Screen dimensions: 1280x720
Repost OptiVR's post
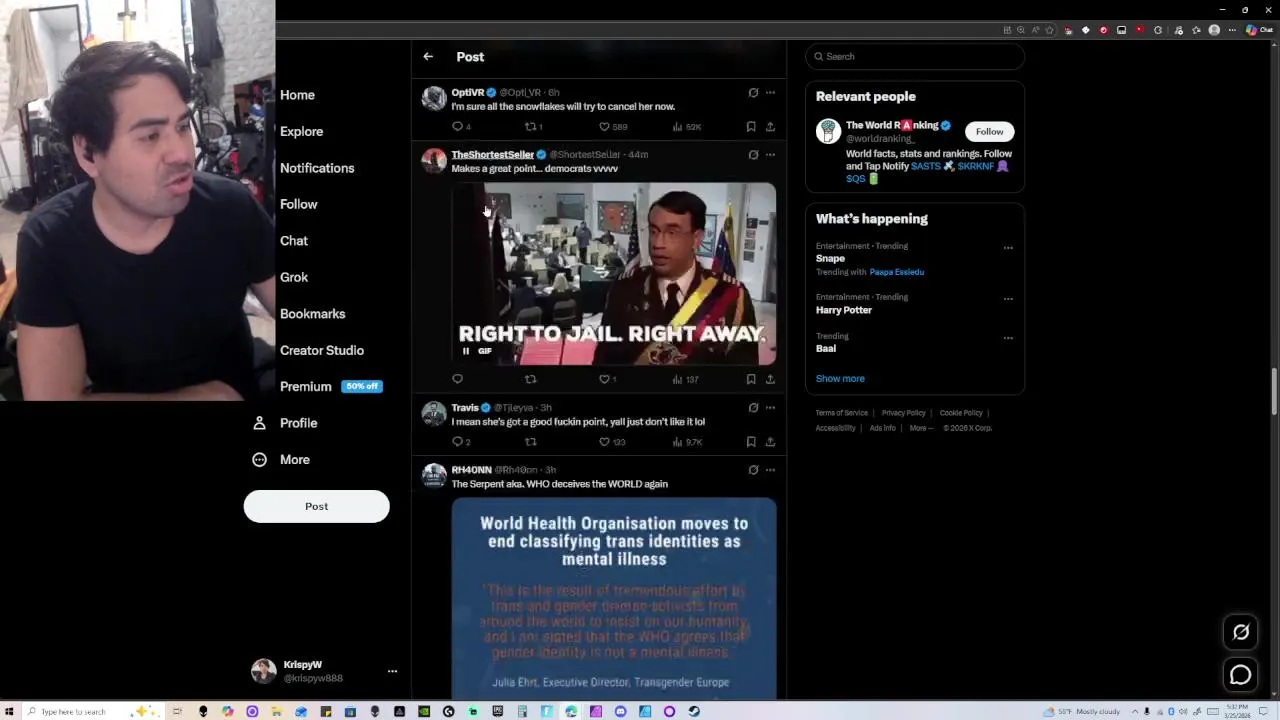coord(531,127)
